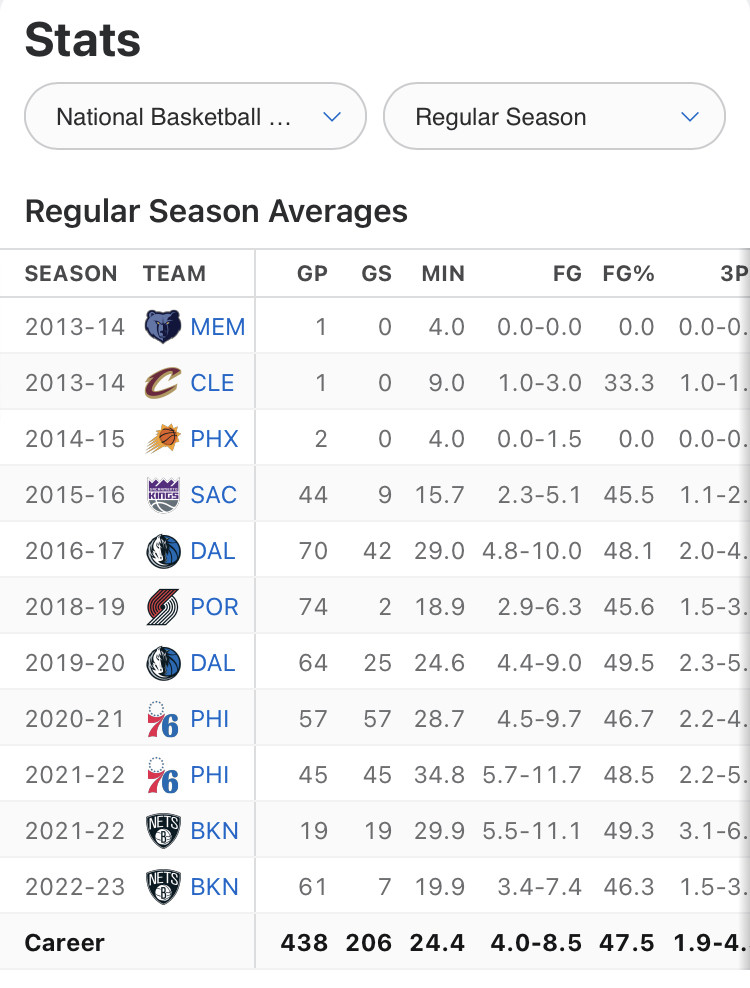Click the Memphis Grizzlies team logo
The image size is (750, 988).
click(x=163, y=326)
